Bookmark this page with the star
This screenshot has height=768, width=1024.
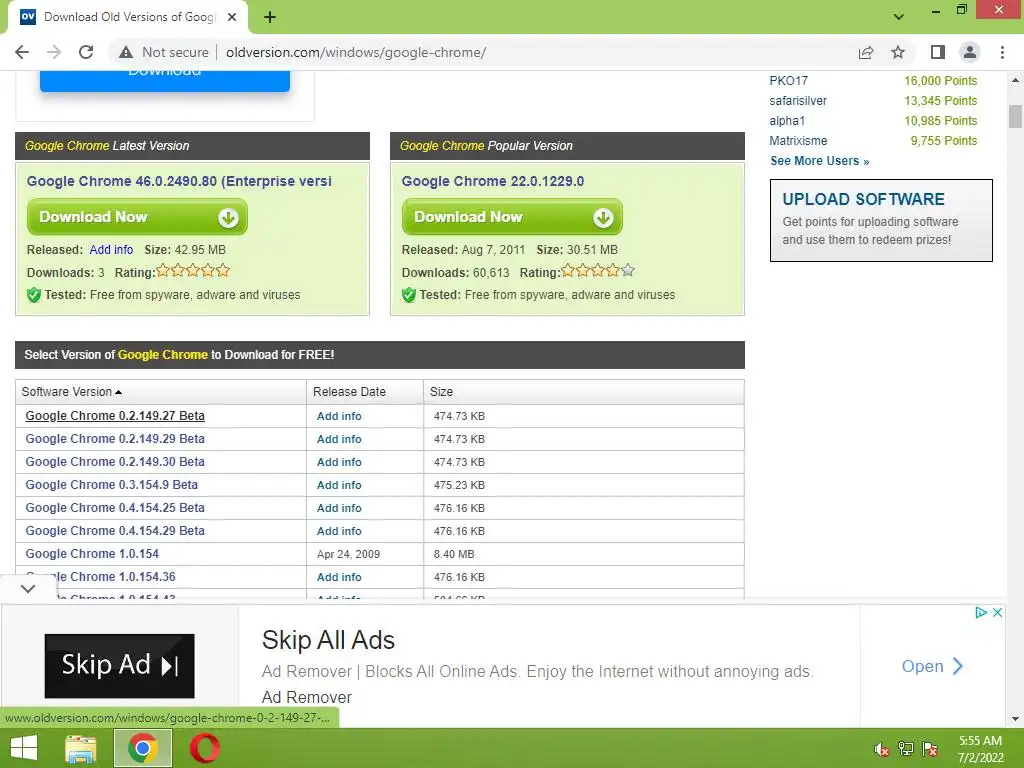(898, 52)
